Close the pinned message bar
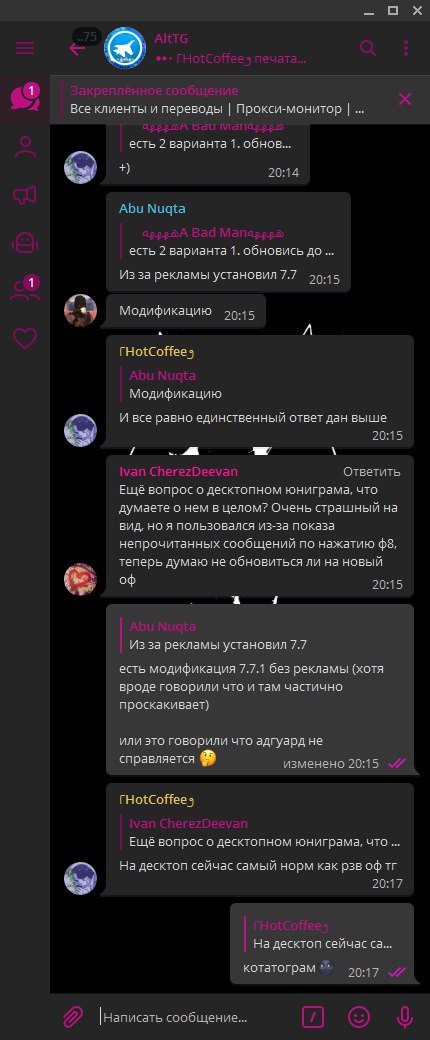Screen dimensions: 430x1040 point(405,99)
